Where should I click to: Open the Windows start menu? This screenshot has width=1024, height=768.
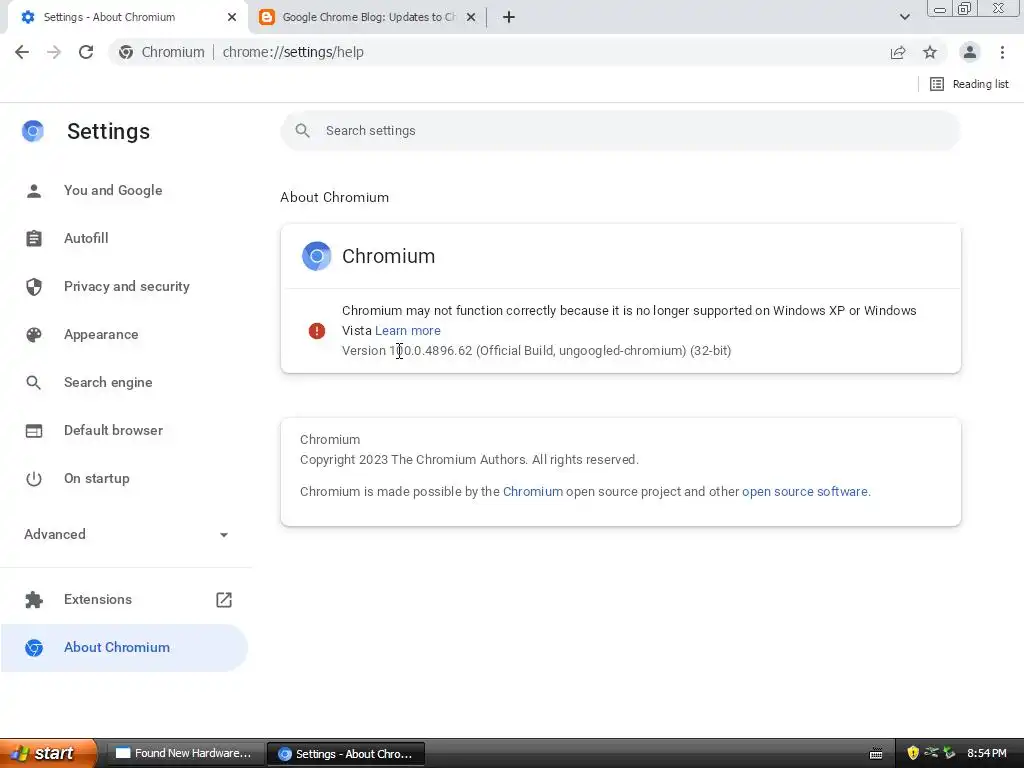[x=49, y=754]
